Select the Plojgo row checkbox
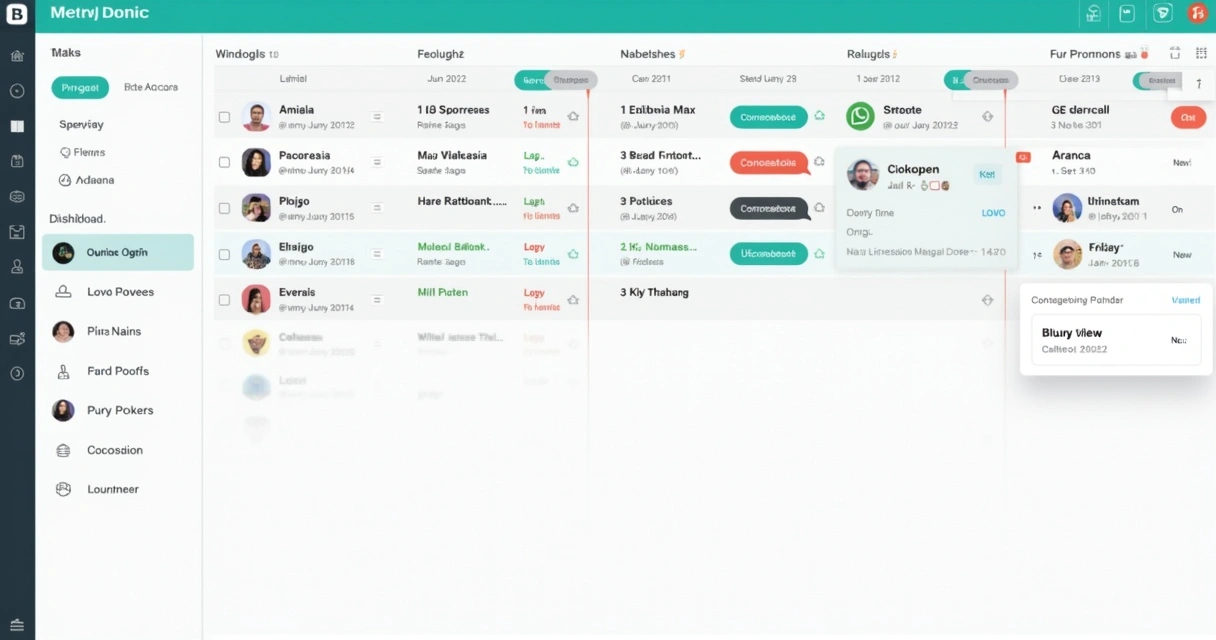 tap(224, 208)
